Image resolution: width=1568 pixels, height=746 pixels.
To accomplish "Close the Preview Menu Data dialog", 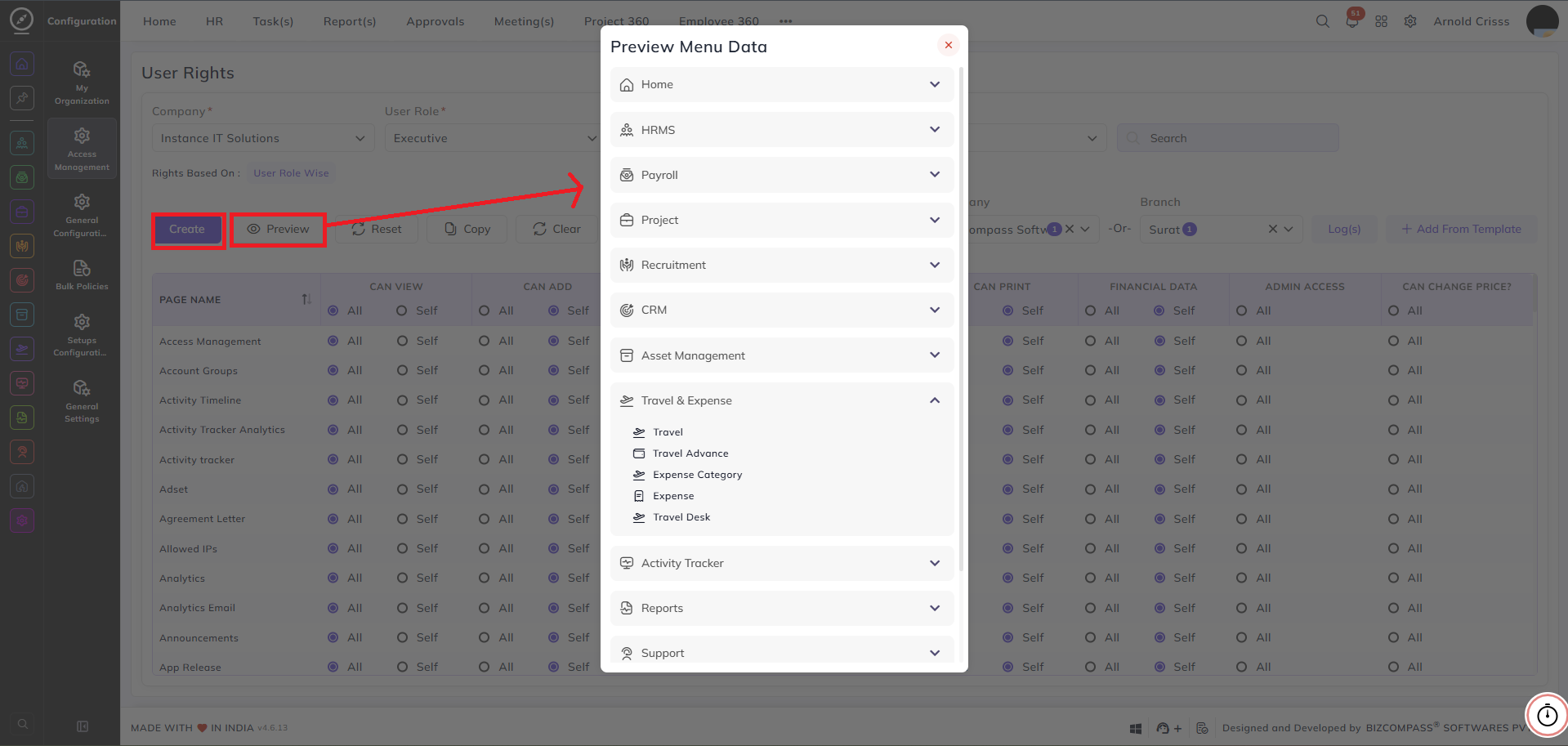I will pyautogui.click(x=948, y=45).
